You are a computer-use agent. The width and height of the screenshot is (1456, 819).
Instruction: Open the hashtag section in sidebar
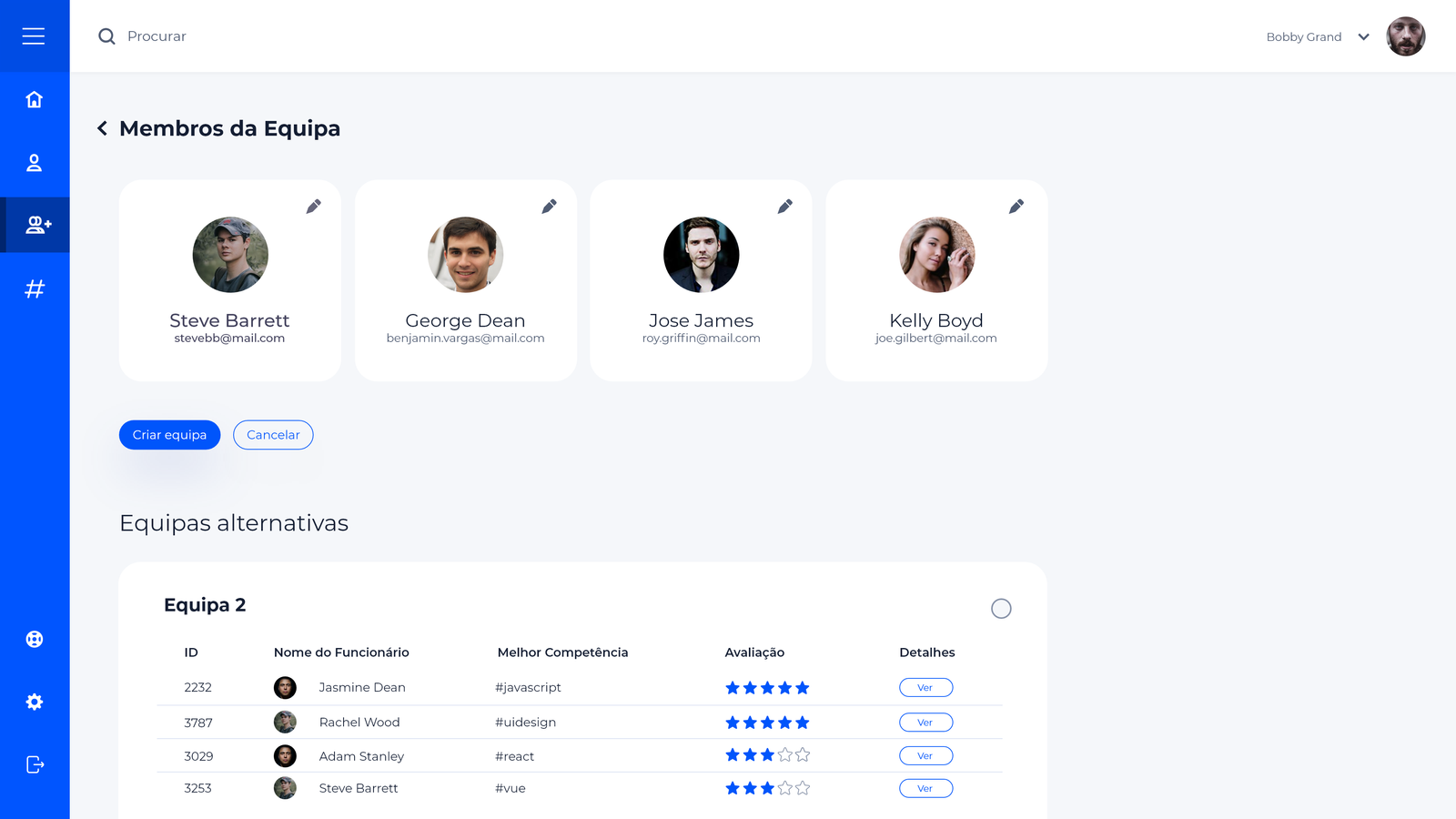pos(35,289)
